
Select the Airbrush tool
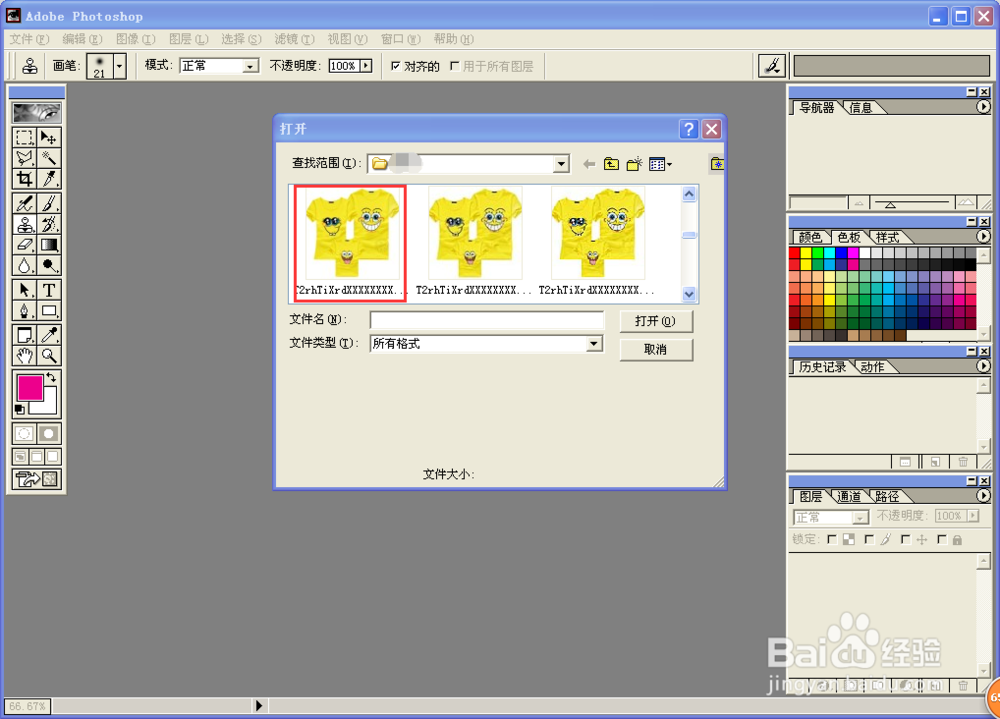[x=25, y=204]
